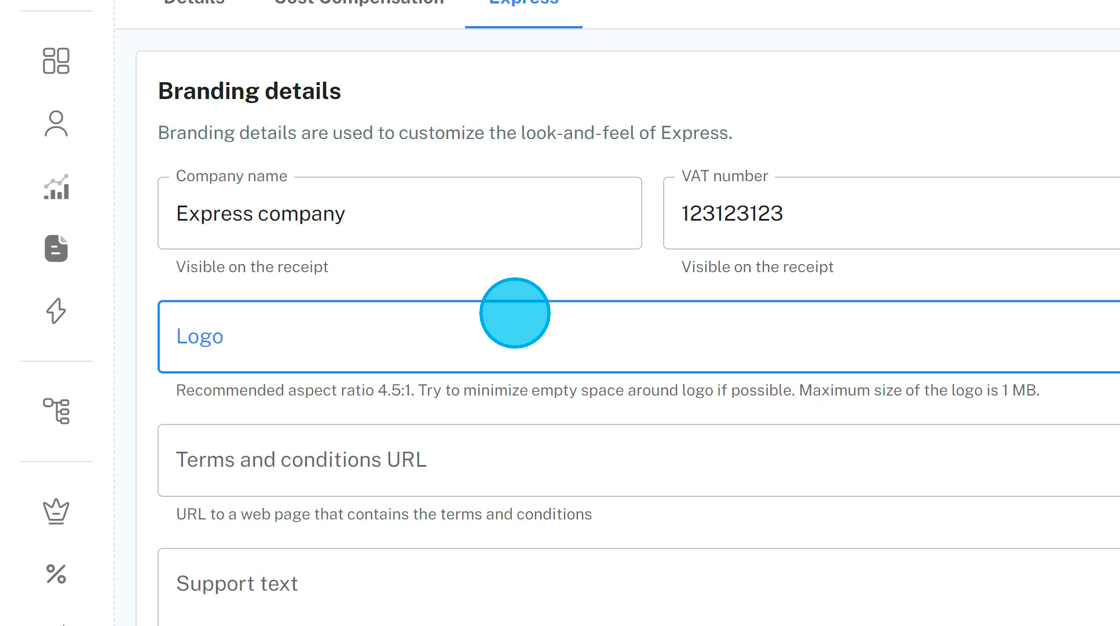Focus the Terms and conditions URL field

[638, 460]
